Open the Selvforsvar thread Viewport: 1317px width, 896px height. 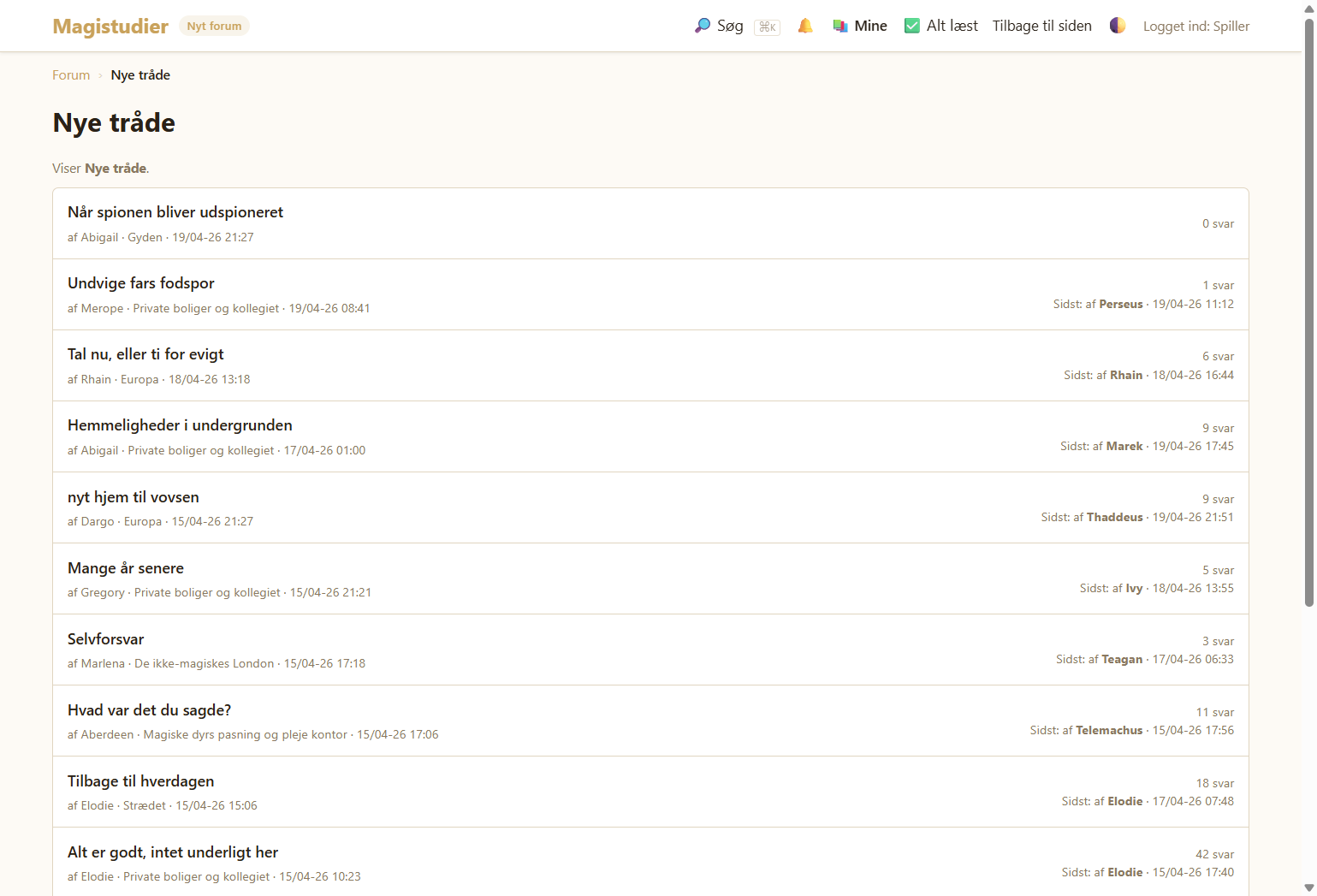pyautogui.click(x=106, y=639)
